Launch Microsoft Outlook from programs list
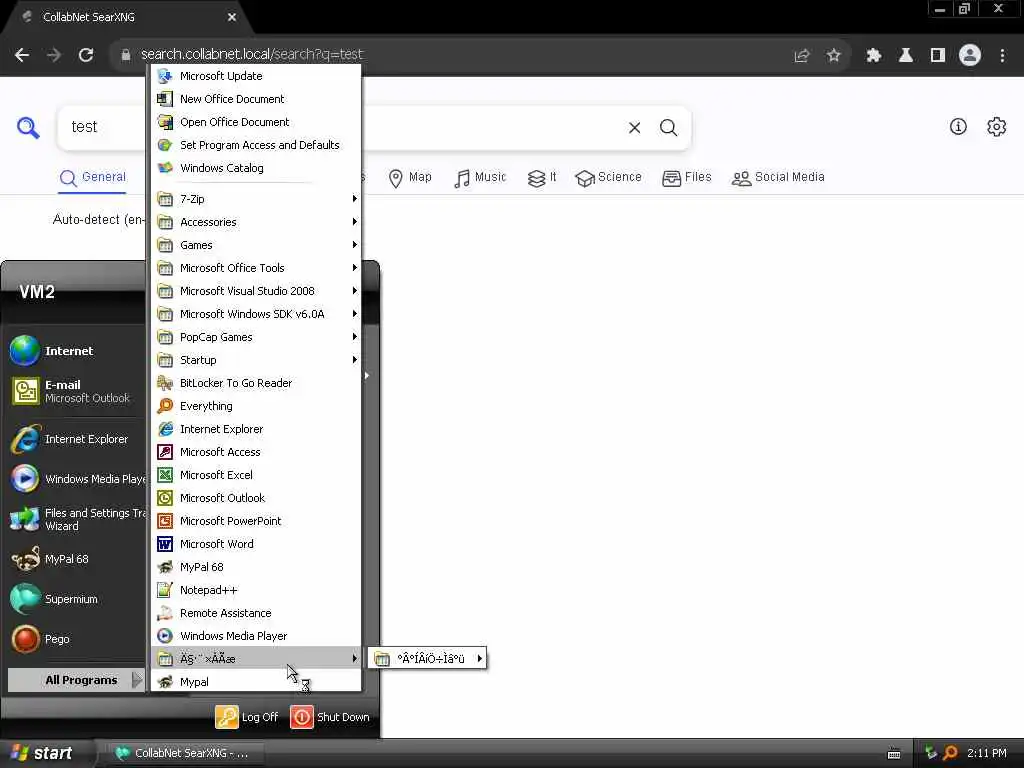This screenshot has width=1024, height=768. (256, 498)
